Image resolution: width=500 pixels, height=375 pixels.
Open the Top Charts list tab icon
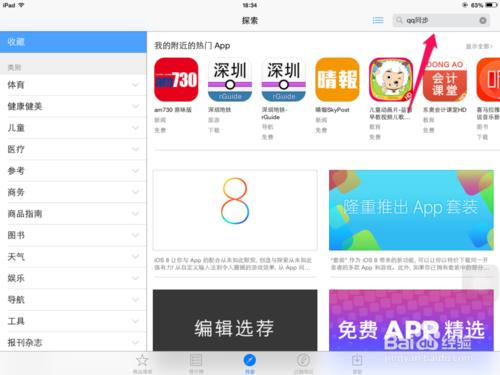196,360
